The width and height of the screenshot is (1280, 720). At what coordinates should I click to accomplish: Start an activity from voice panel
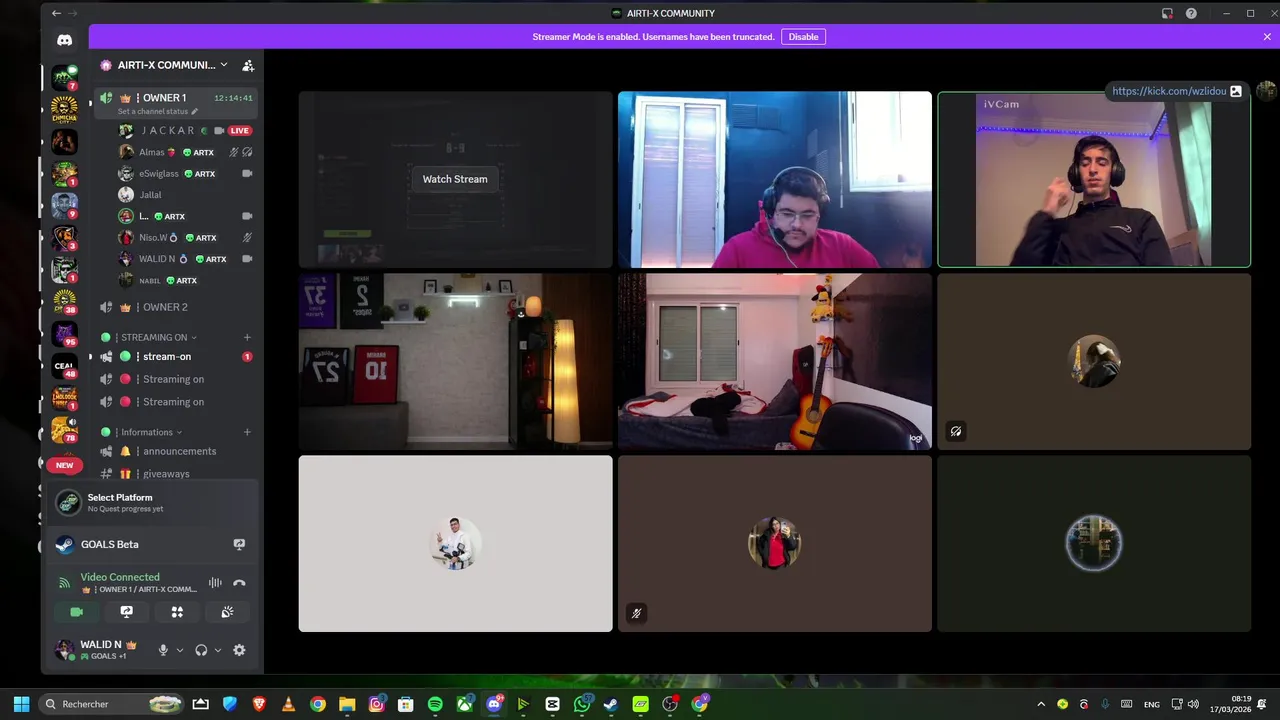coord(177,612)
